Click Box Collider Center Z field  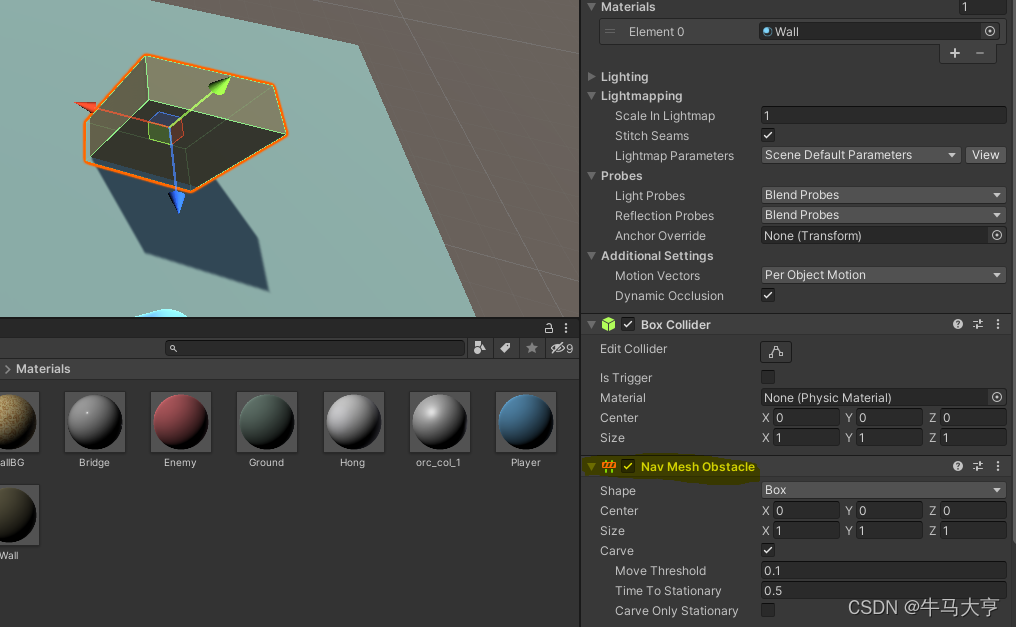coord(973,417)
